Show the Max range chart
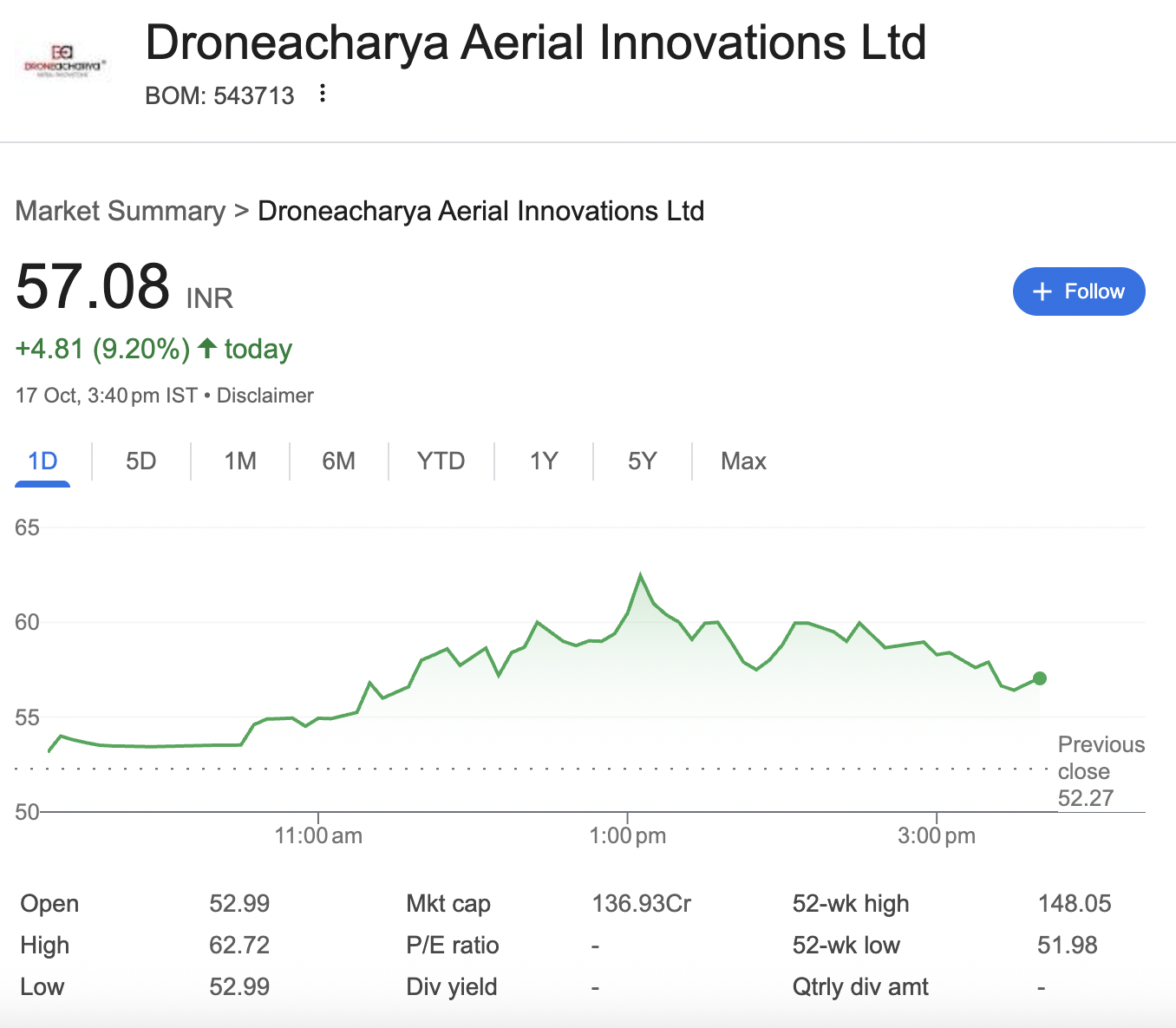Screen dimensions: 1176x1028 pos(743,461)
